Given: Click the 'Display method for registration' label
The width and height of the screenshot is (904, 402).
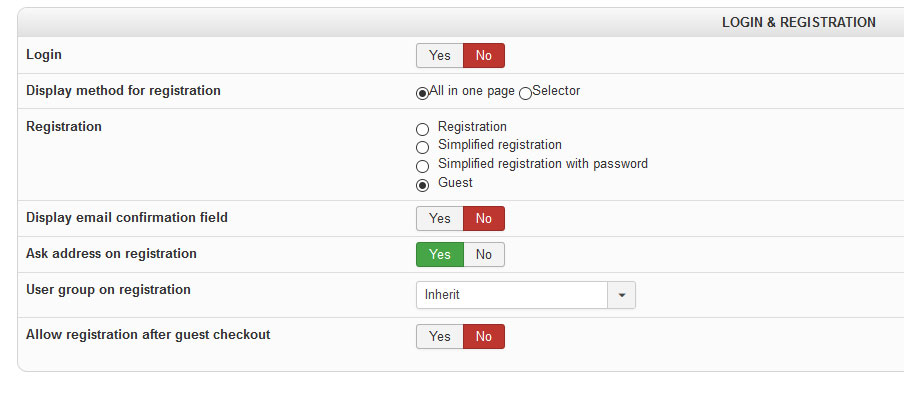Looking at the screenshot, I should pyautogui.click(x=123, y=91).
